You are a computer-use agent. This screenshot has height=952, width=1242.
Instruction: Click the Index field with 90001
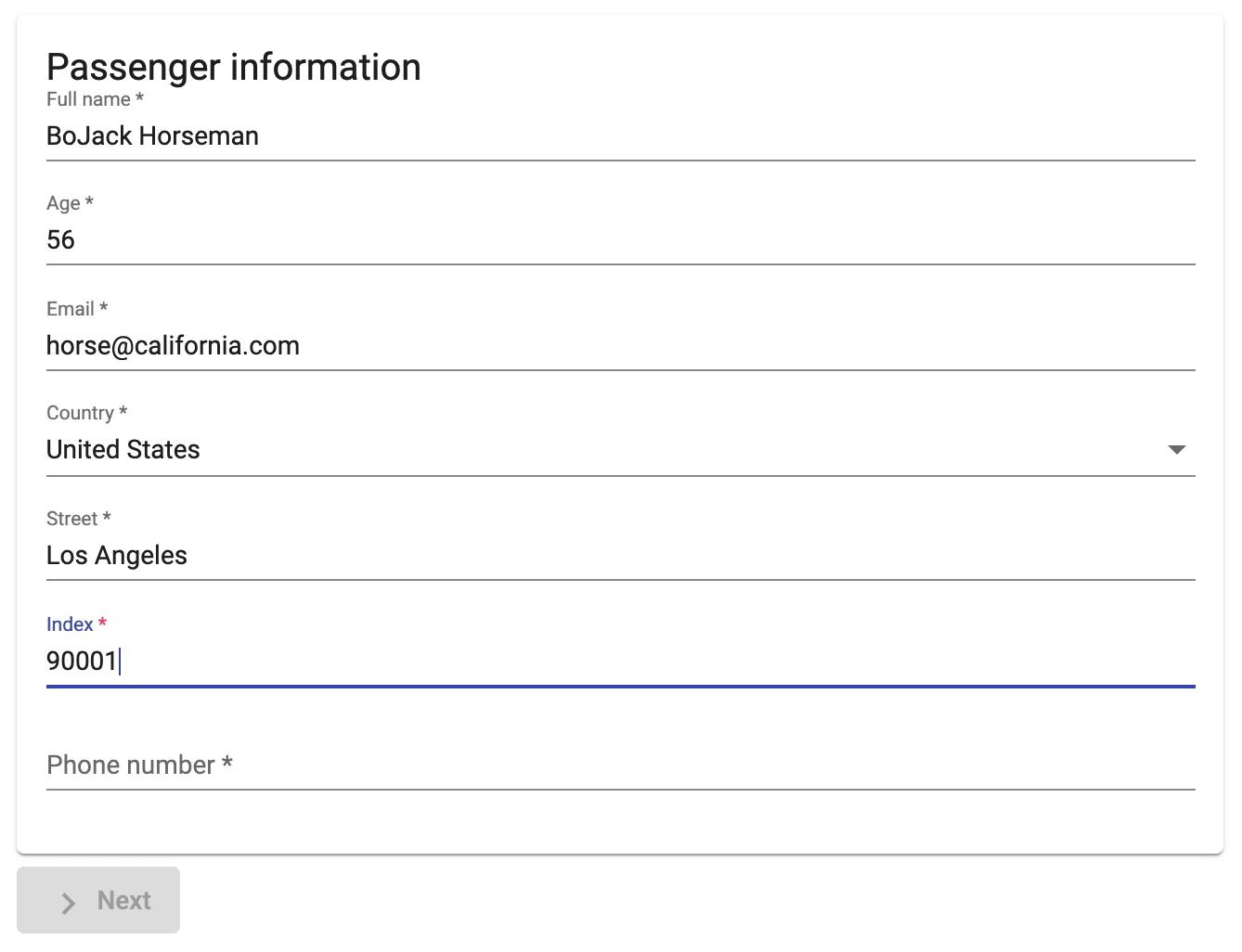click(620, 662)
